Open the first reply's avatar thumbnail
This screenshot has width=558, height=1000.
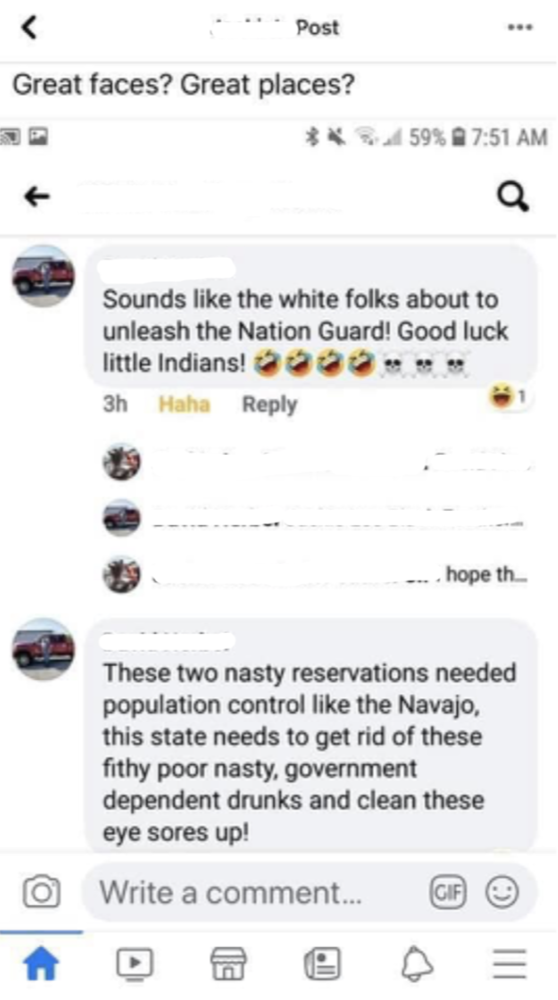[122, 461]
